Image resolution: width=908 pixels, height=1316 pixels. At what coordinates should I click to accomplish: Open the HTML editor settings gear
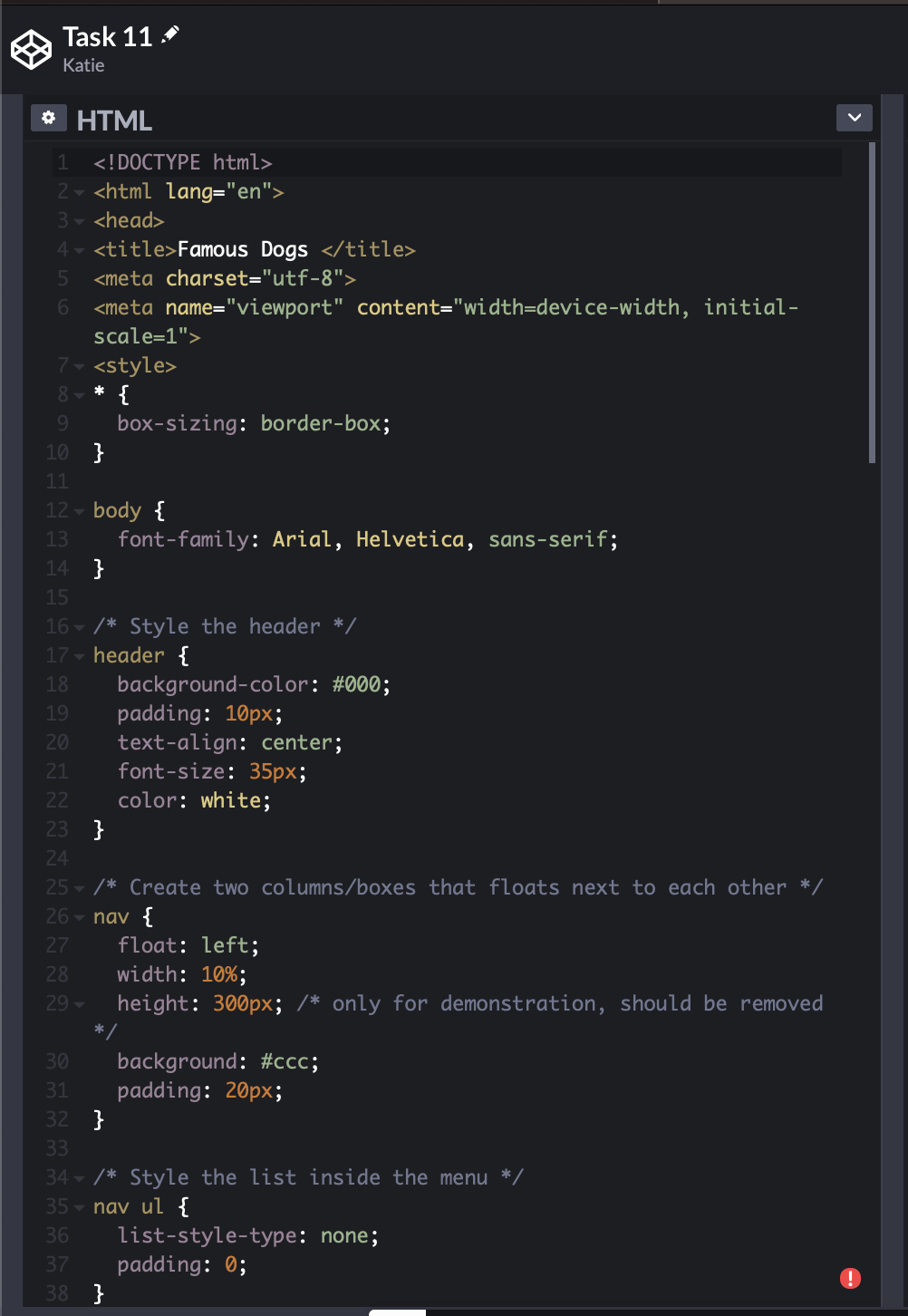(49, 118)
